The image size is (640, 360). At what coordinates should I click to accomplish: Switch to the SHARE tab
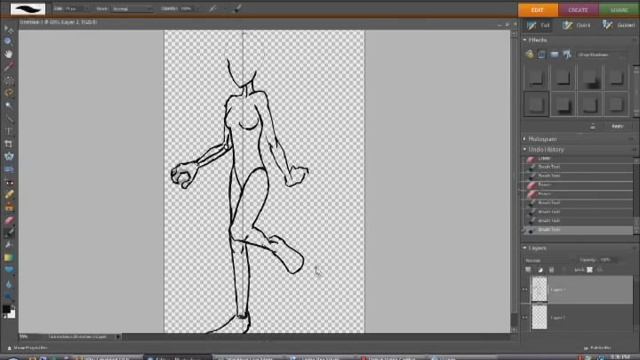click(x=619, y=10)
